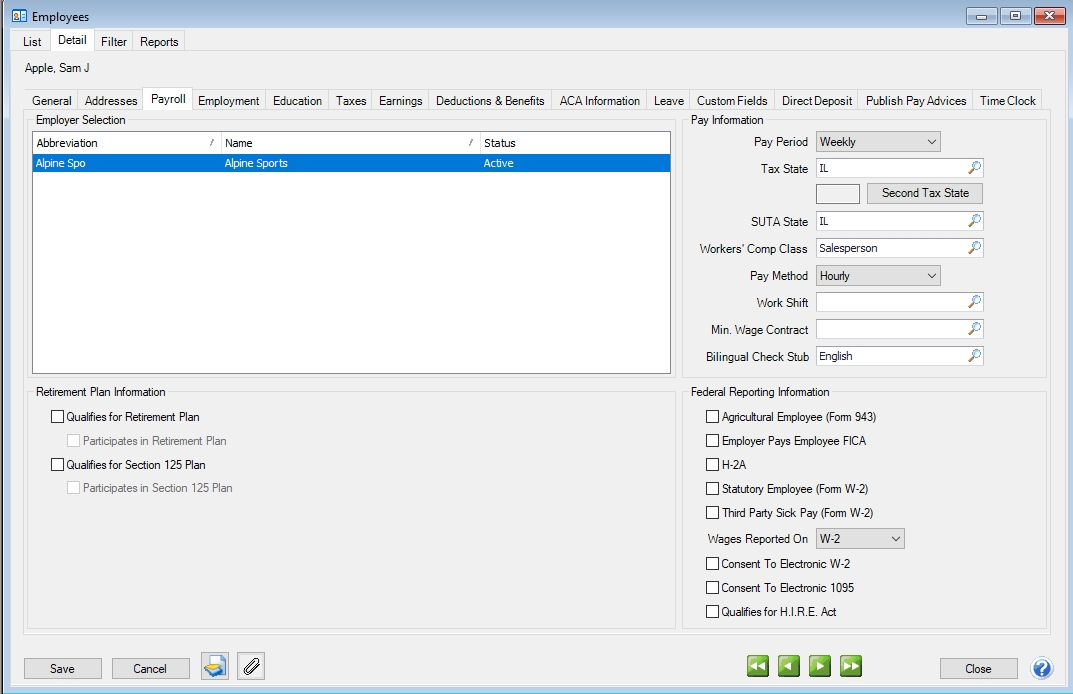This screenshot has height=694, width=1073.
Task: Expand Wages Reported On dropdown
Action: tap(860, 539)
